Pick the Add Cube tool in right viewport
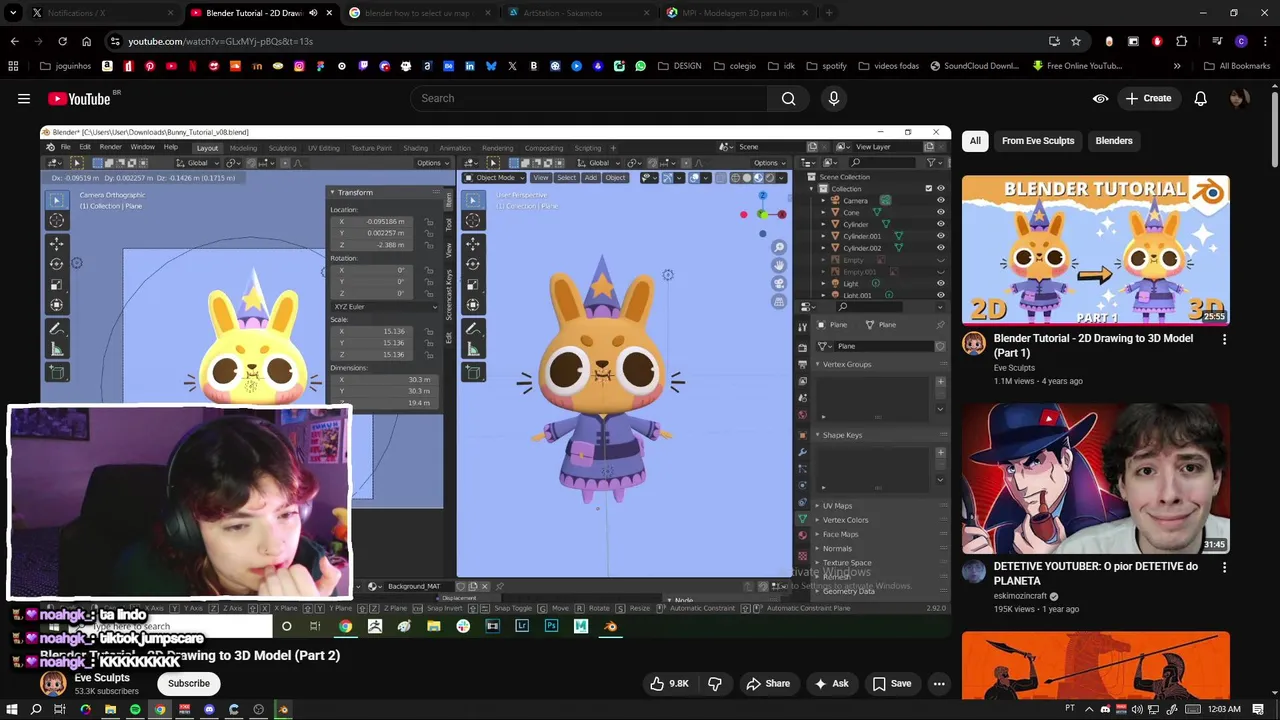This screenshot has height=720, width=1280. pos(473,373)
